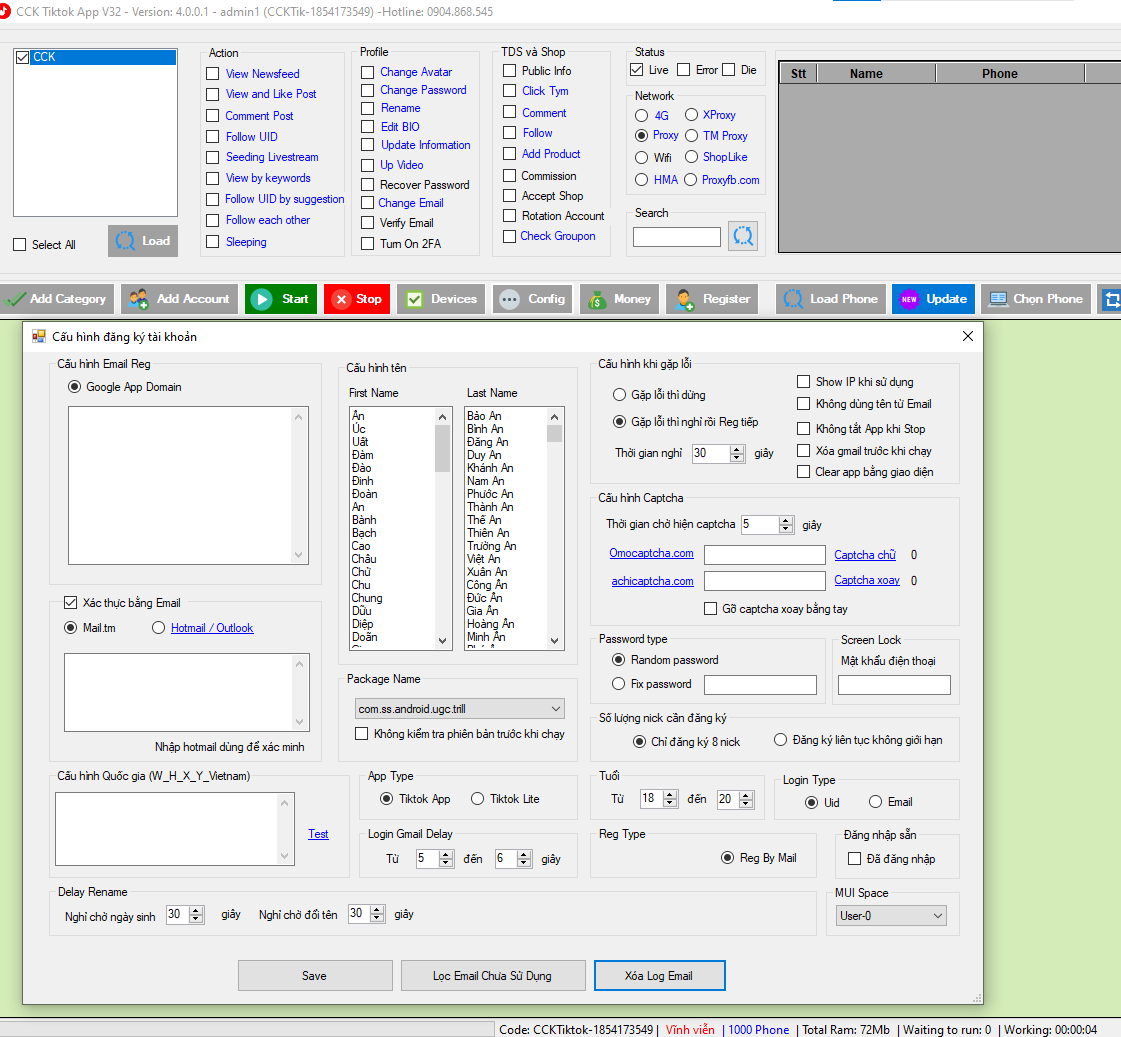Click the Xóa Log Email button
Viewport: 1121px width, 1037px height.
click(659, 976)
